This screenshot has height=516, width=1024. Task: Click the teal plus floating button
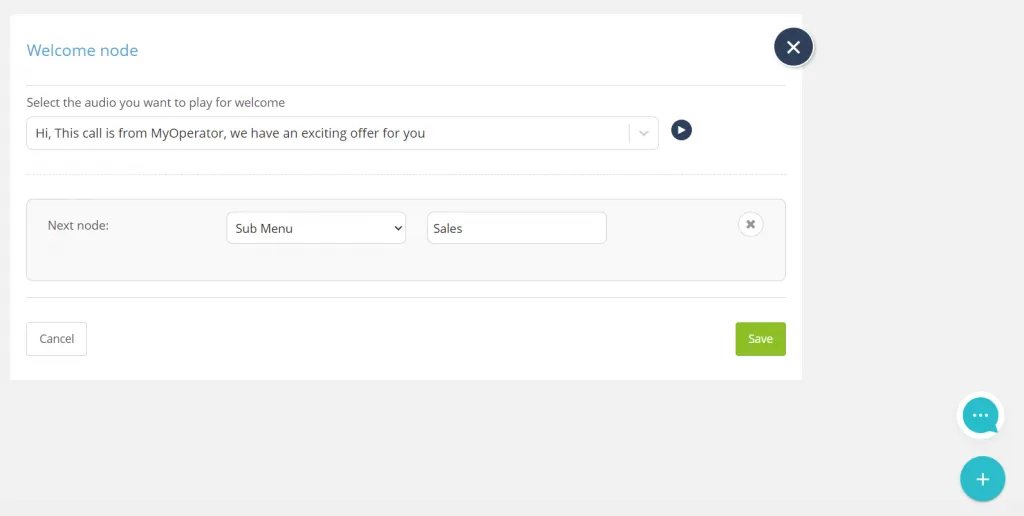pos(982,479)
